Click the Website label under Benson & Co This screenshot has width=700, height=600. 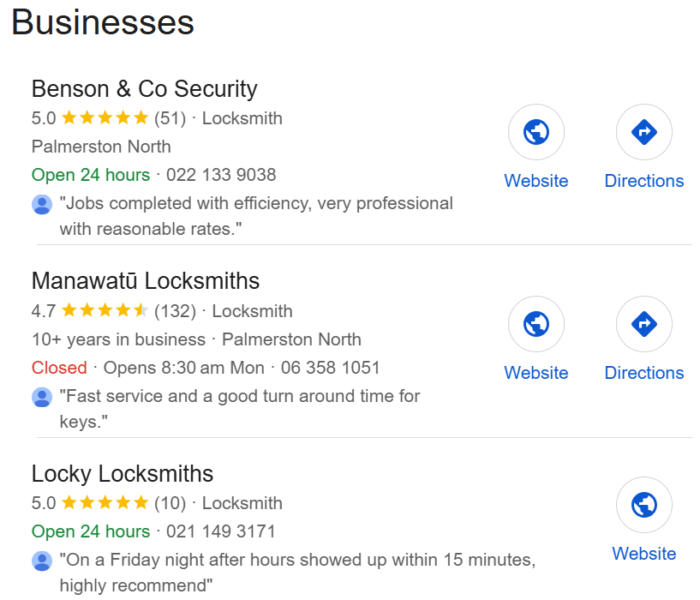pyautogui.click(x=536, y=181)
